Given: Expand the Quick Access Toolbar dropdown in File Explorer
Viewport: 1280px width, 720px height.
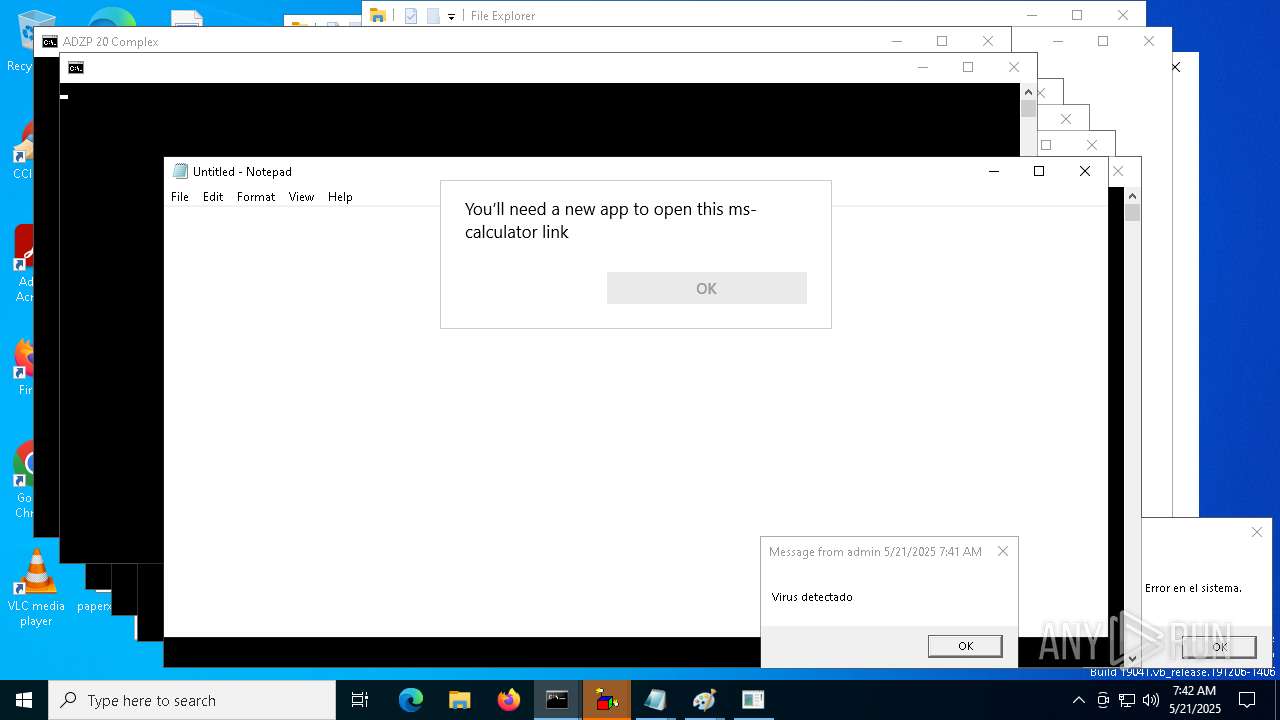Looking at the screenshot, I should point(451,16).
